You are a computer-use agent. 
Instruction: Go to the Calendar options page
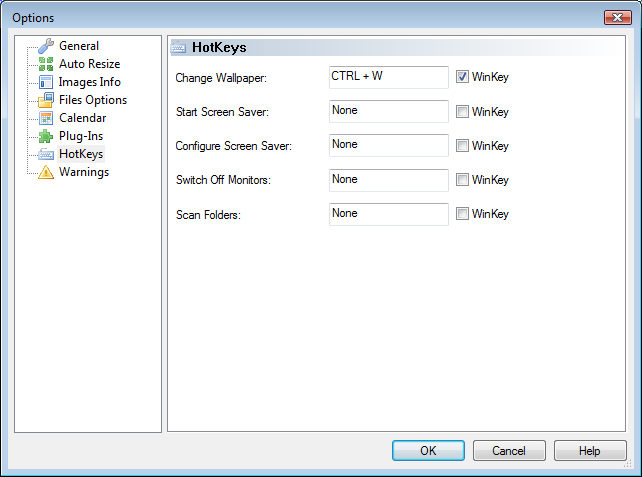83,118
